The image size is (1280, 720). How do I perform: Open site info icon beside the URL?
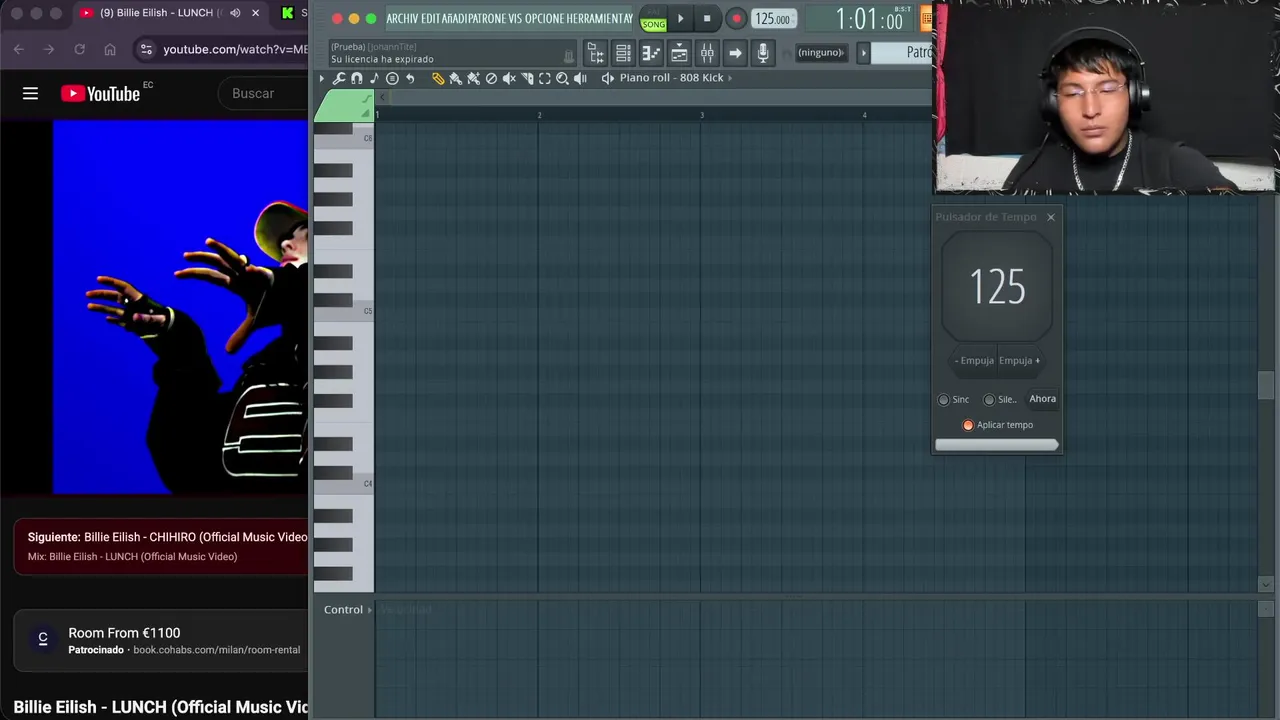pyautogui.click(x=146, y=49)
